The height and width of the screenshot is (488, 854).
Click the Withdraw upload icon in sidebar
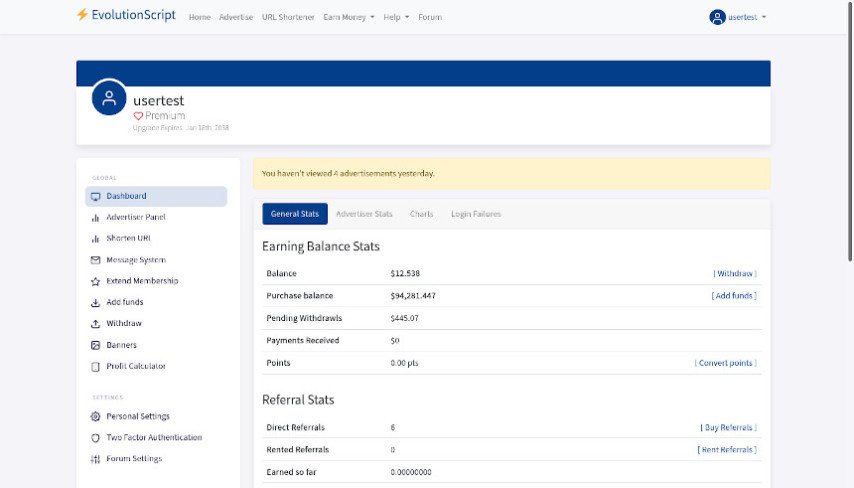point(95,324)
